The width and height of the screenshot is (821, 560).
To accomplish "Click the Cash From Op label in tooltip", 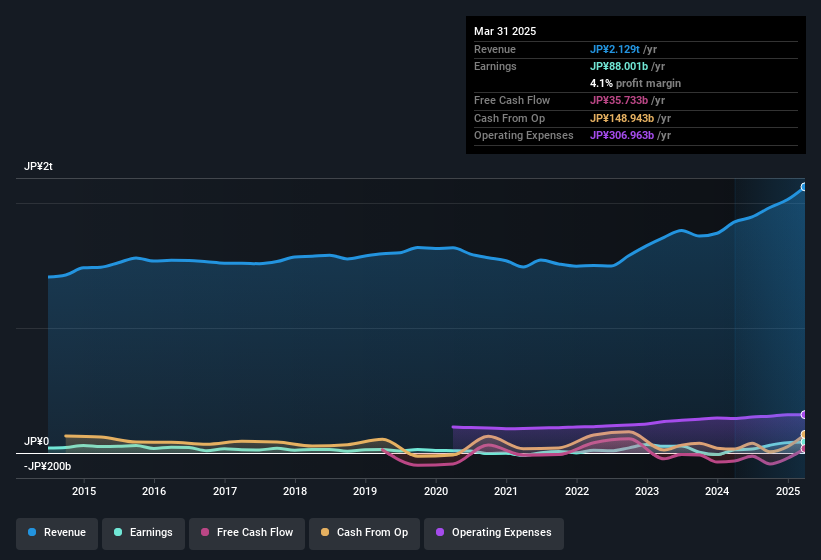I will [x=509, y=118].
